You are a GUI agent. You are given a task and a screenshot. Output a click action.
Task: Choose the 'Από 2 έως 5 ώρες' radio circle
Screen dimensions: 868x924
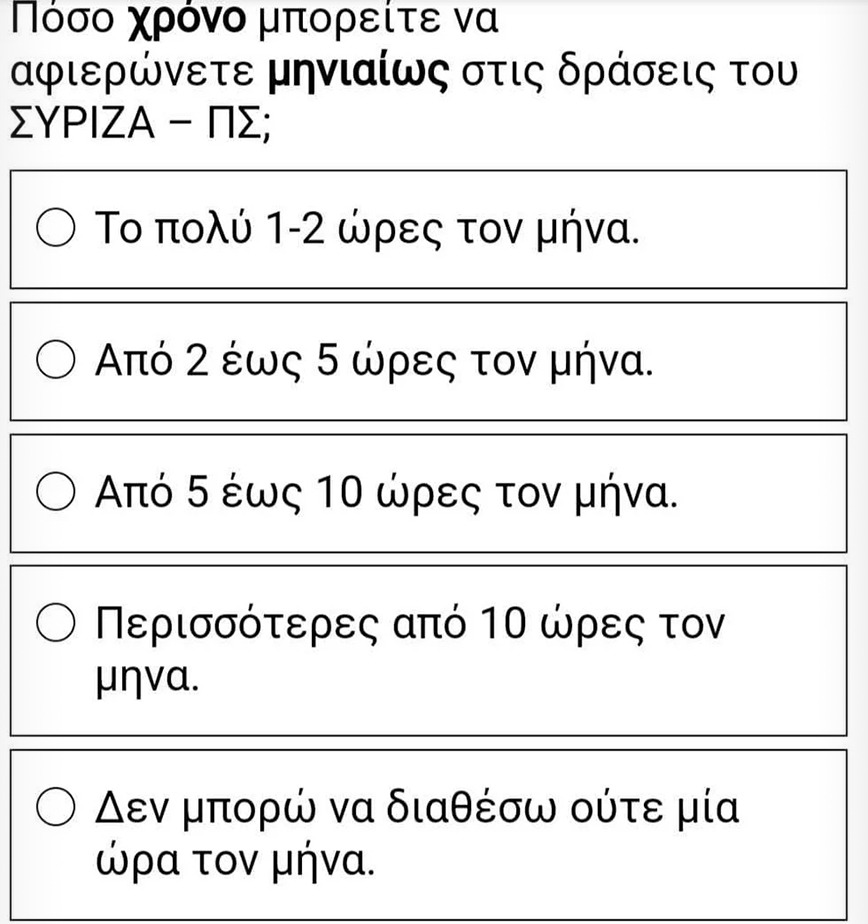[56, 360]
